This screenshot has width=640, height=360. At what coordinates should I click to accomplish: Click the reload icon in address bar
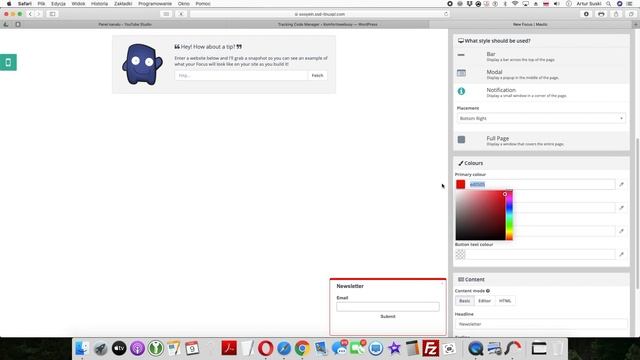click(x=446, y=14)
